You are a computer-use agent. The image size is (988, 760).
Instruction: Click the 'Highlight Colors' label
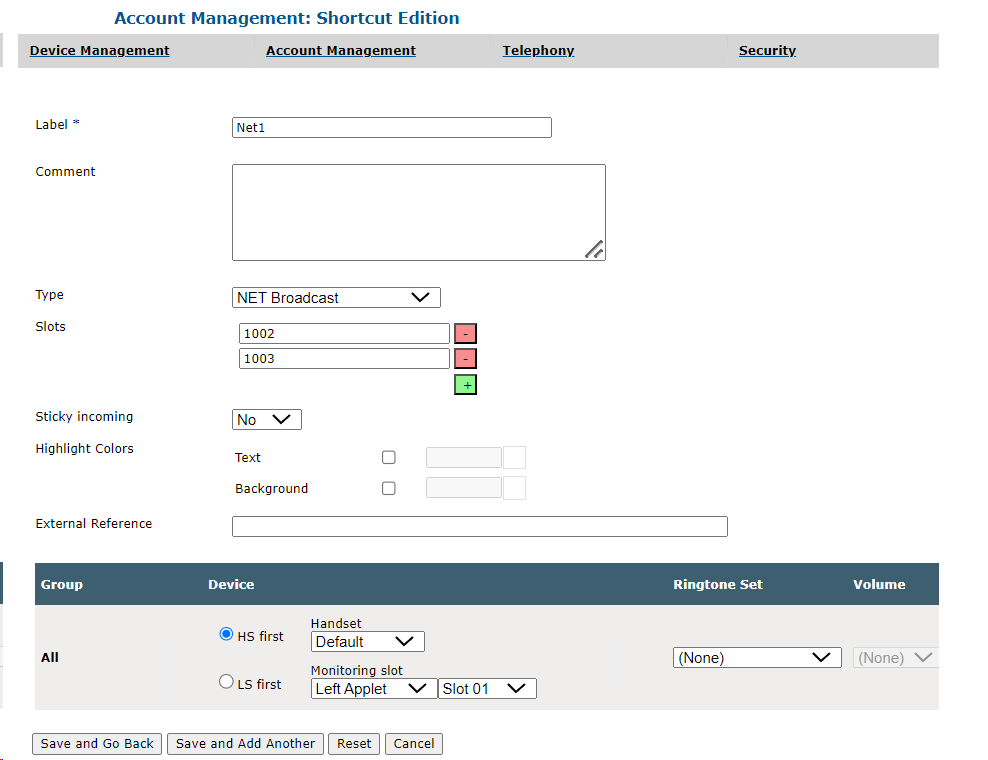[84, 449]
